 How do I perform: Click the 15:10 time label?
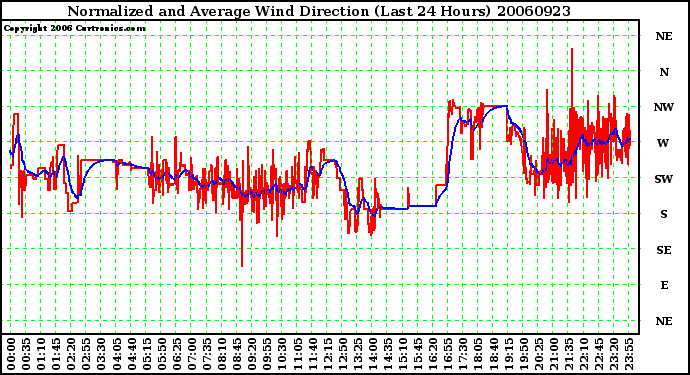(402, 354)
